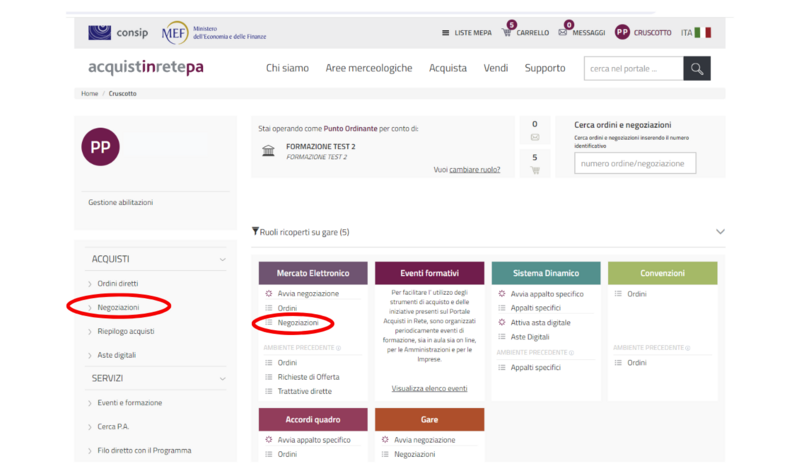Viewport: 800px width, 474px height.
Task: Click the magnifier search button
Action: tap(697, 68)
